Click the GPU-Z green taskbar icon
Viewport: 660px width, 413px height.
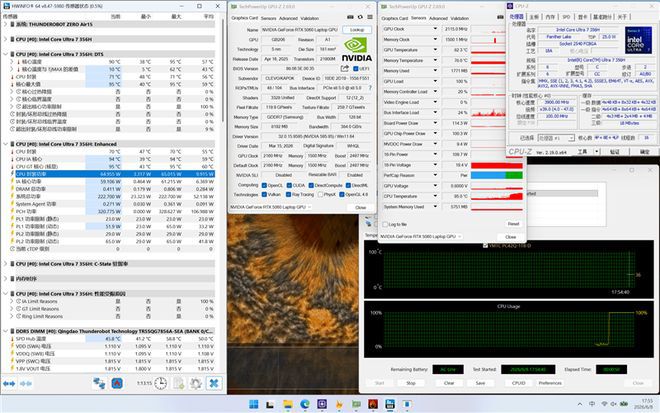[356, 404]
